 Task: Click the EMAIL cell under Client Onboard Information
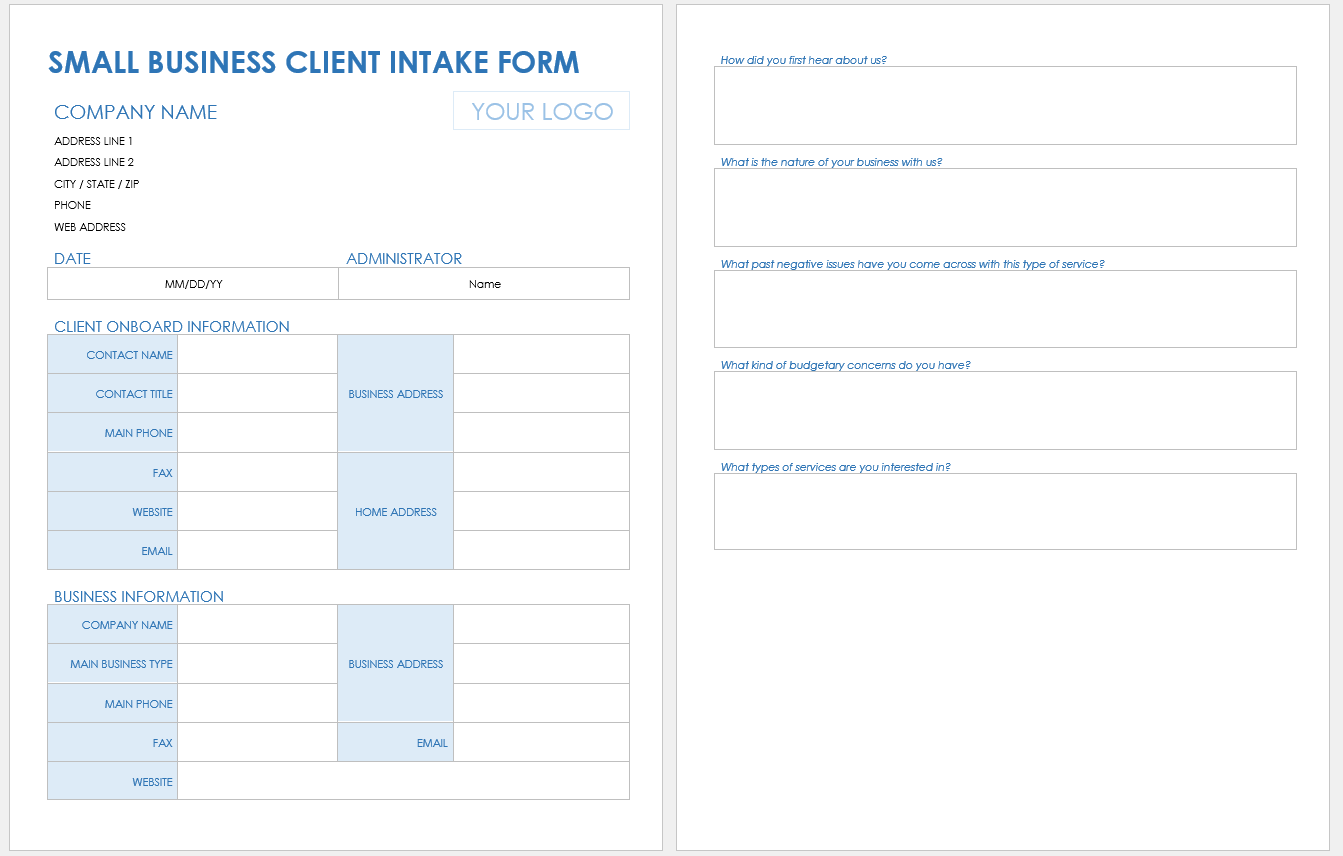[x=257, y=551]
